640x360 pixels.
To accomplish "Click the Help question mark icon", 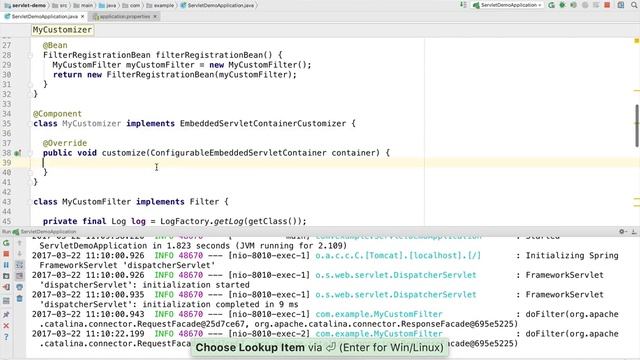I will point(6,337).
